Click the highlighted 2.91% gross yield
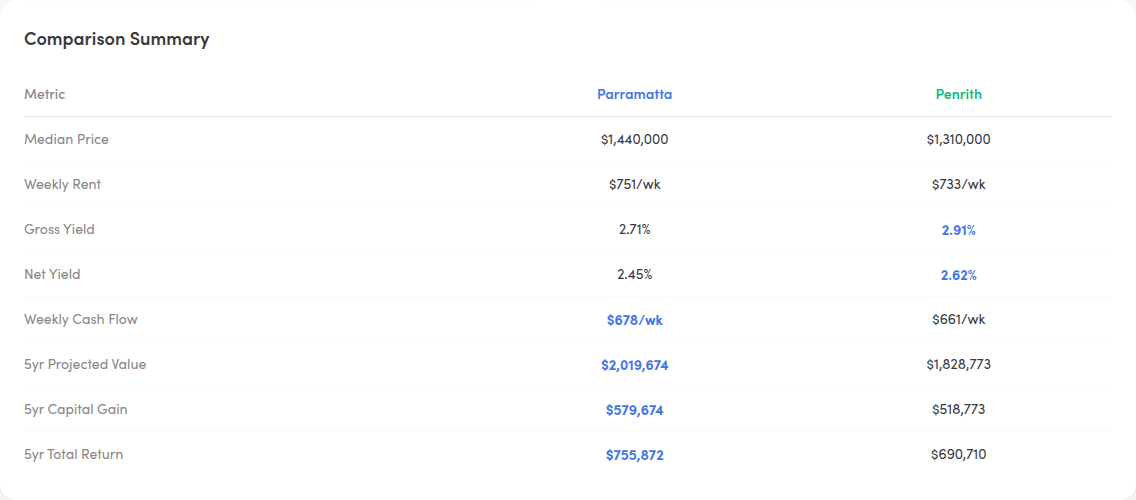 pyautogui.click(x=958, y=230)
